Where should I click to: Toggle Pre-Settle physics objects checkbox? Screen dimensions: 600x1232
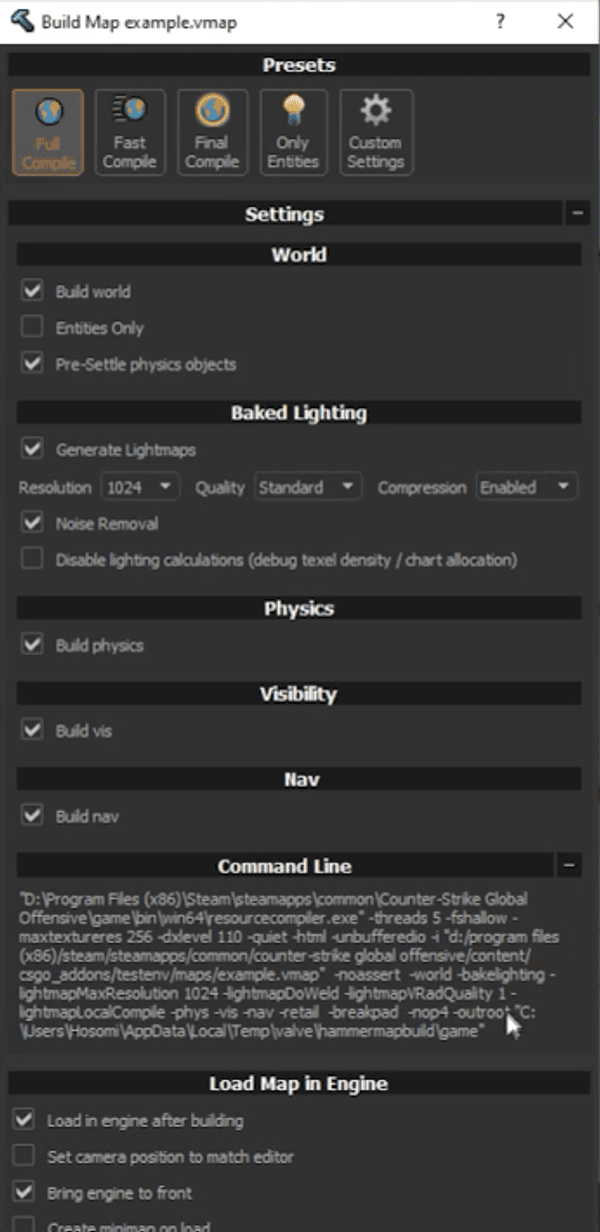point(33,363)
